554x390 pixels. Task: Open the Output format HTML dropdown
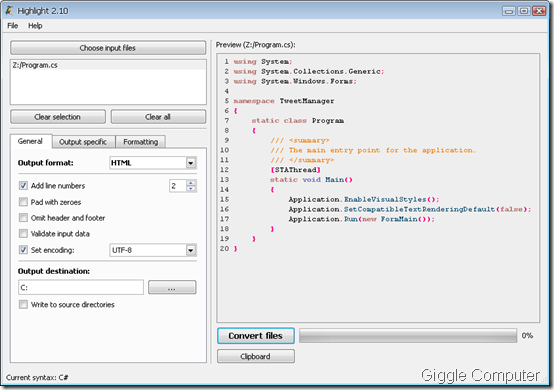[x=153, y=163]
